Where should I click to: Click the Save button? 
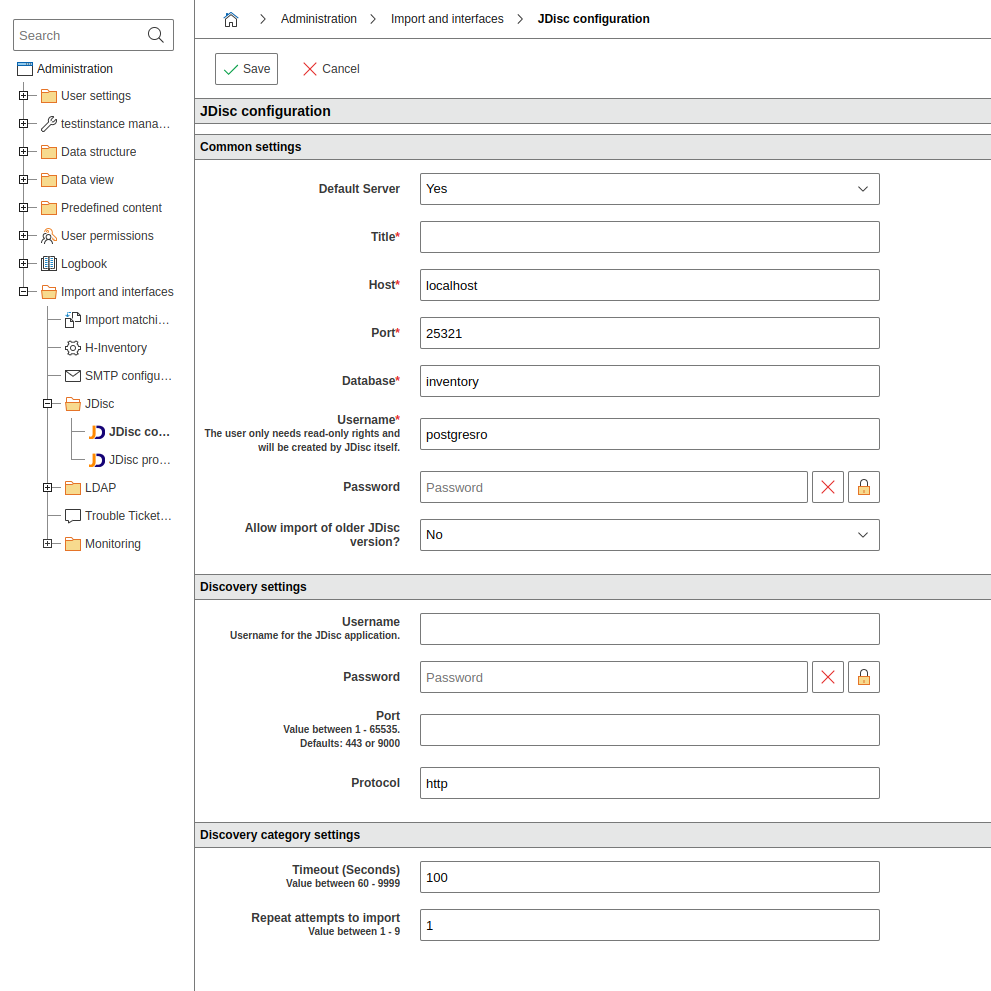click(246, 69)
